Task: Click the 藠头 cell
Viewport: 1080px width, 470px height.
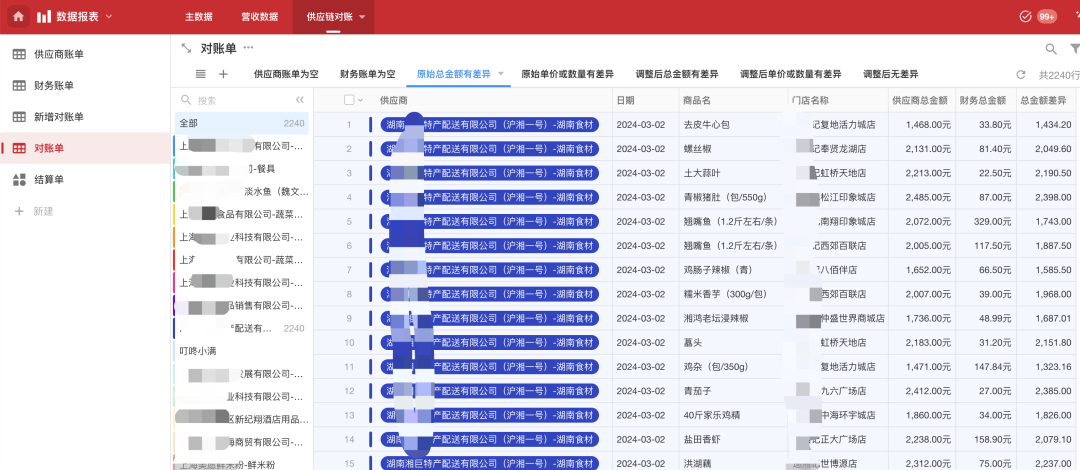Action: [734, 343]
